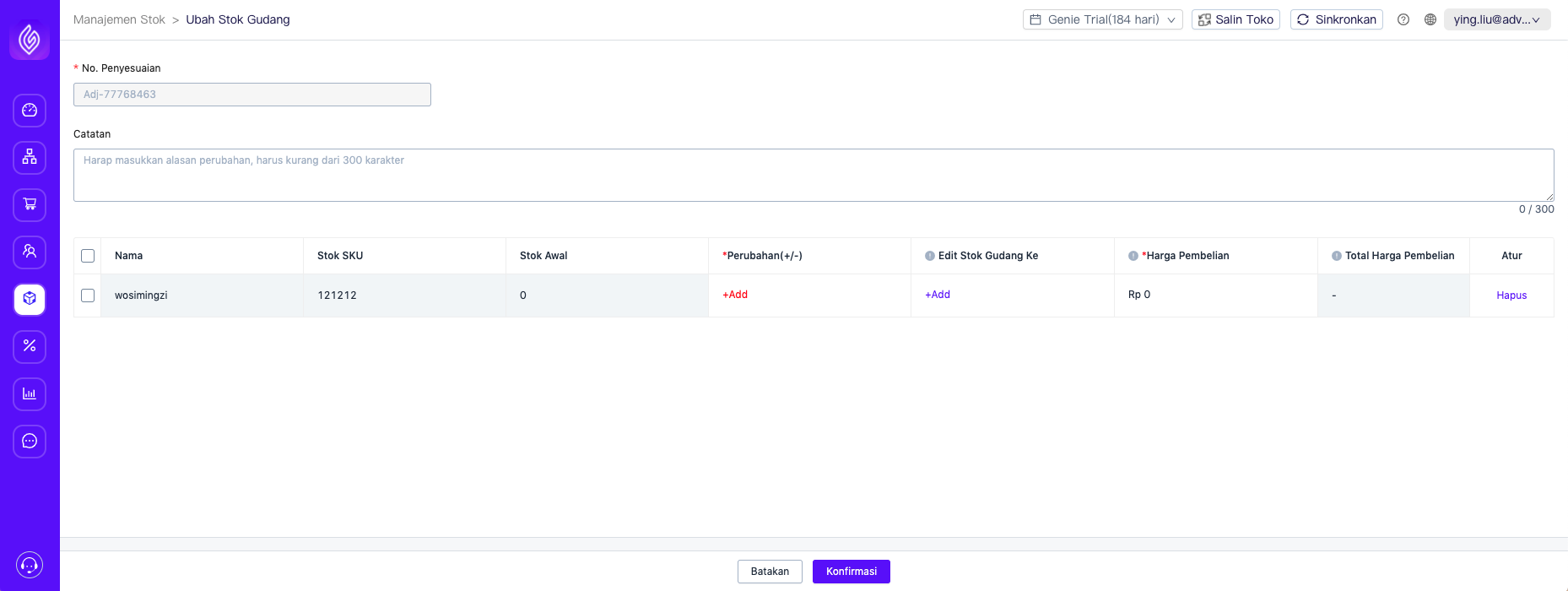The image size is (1568, 591).
Task: Click the SKU value 121212
Action: [337, 295]
